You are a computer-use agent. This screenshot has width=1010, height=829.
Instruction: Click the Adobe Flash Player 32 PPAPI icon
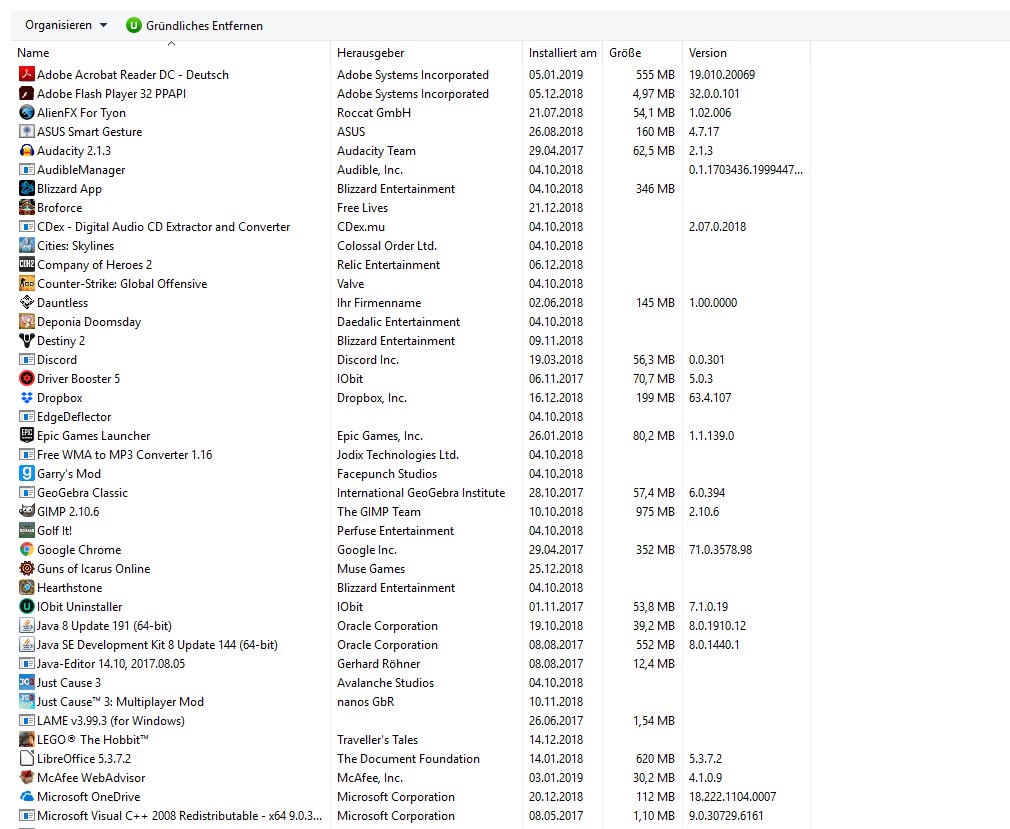tap(26, 93)
